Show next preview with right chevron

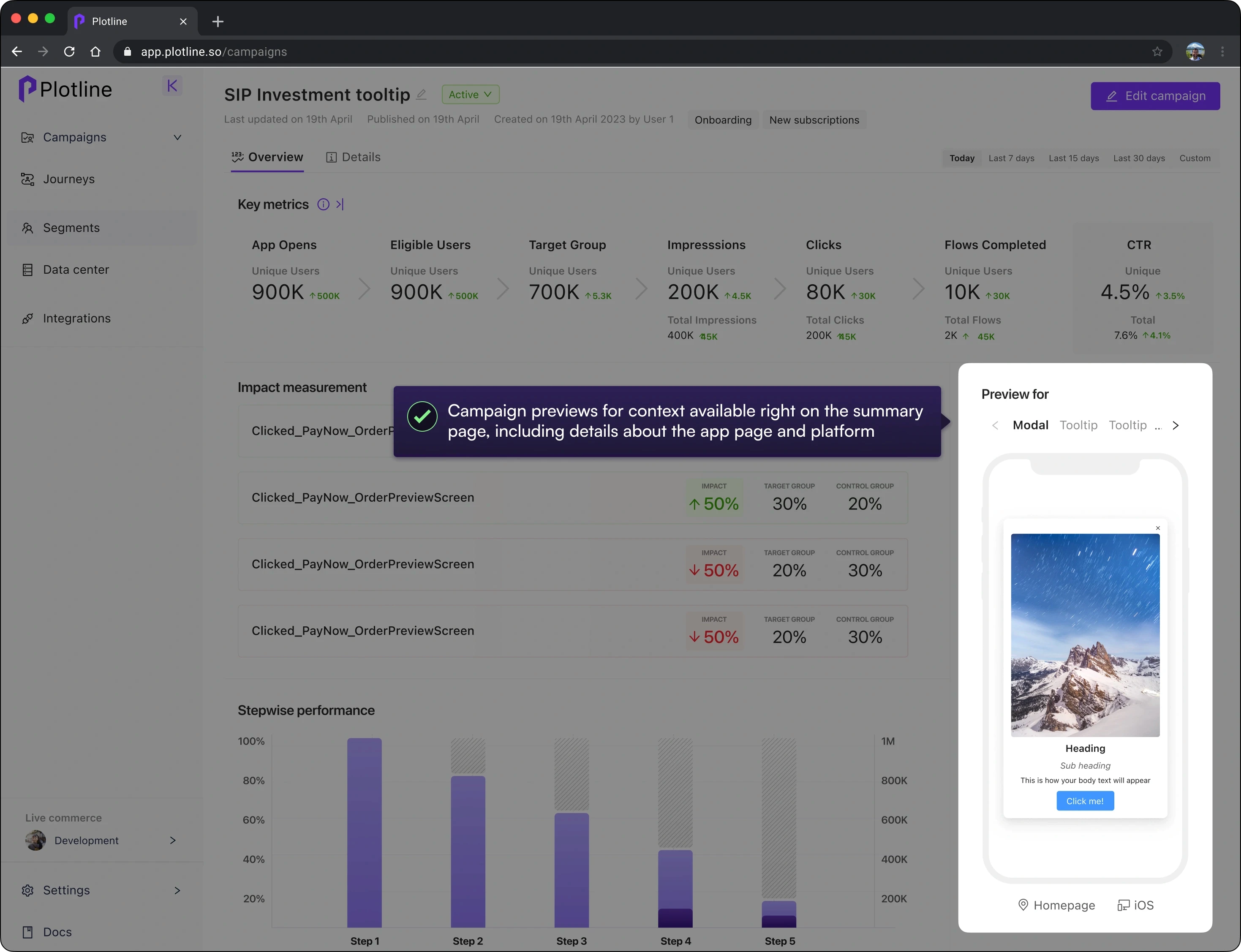pos(1175,426)
